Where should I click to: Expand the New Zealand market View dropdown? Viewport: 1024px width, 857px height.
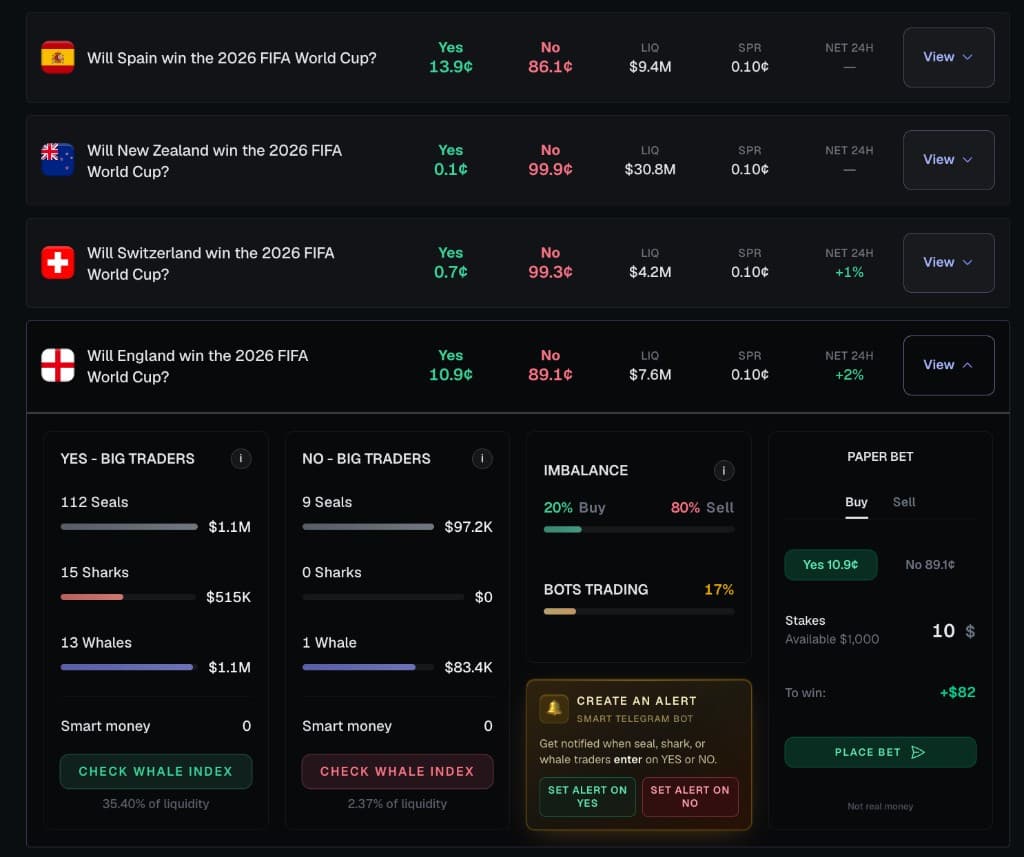948,160
